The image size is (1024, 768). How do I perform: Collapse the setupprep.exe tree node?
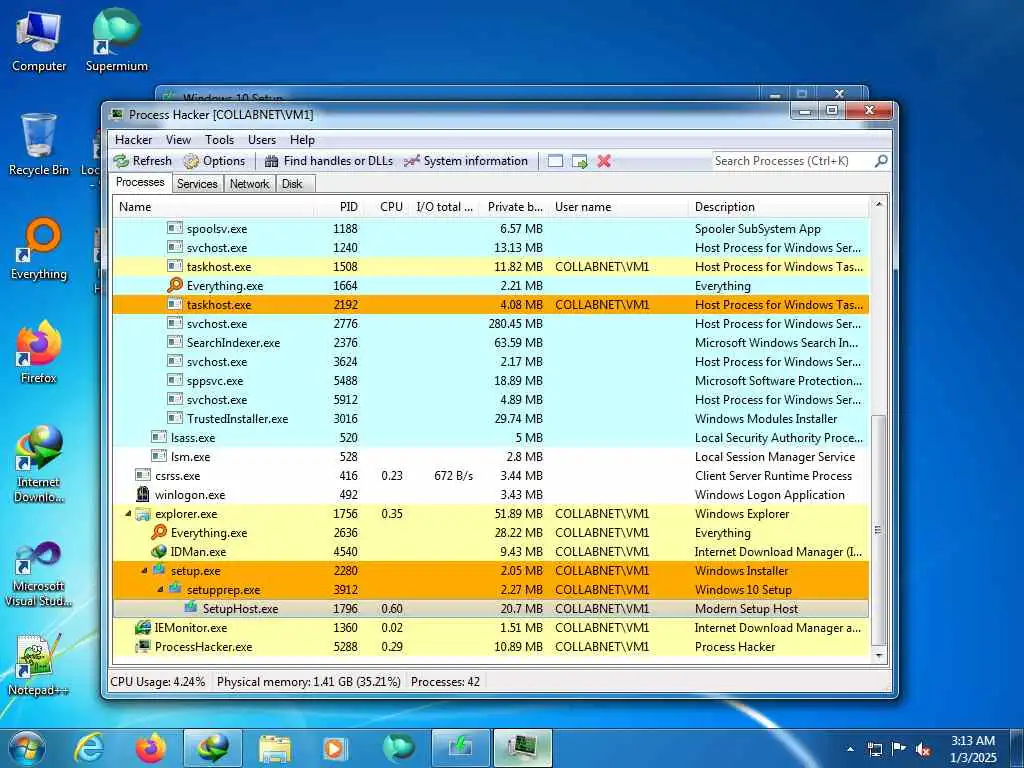(160, 590)
